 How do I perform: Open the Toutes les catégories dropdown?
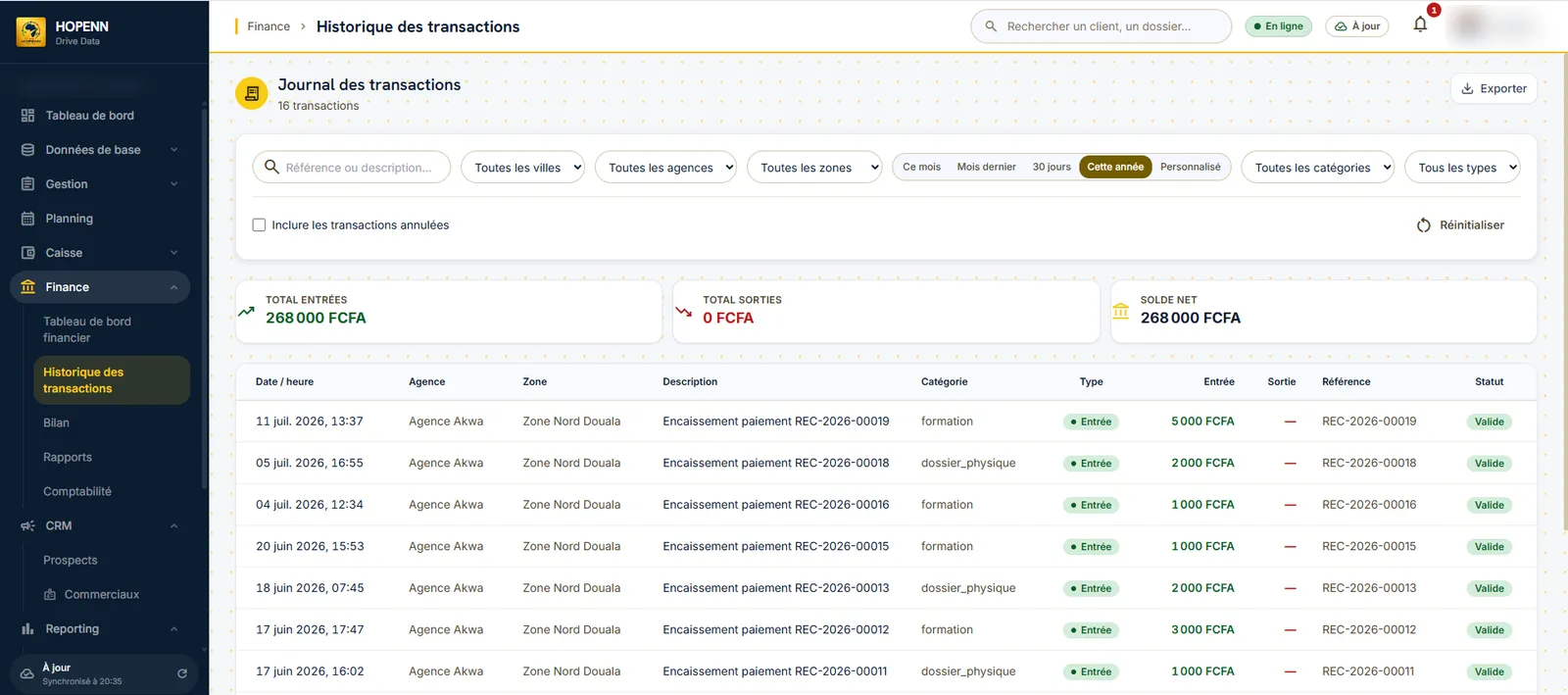click(x=1317, y=167)
